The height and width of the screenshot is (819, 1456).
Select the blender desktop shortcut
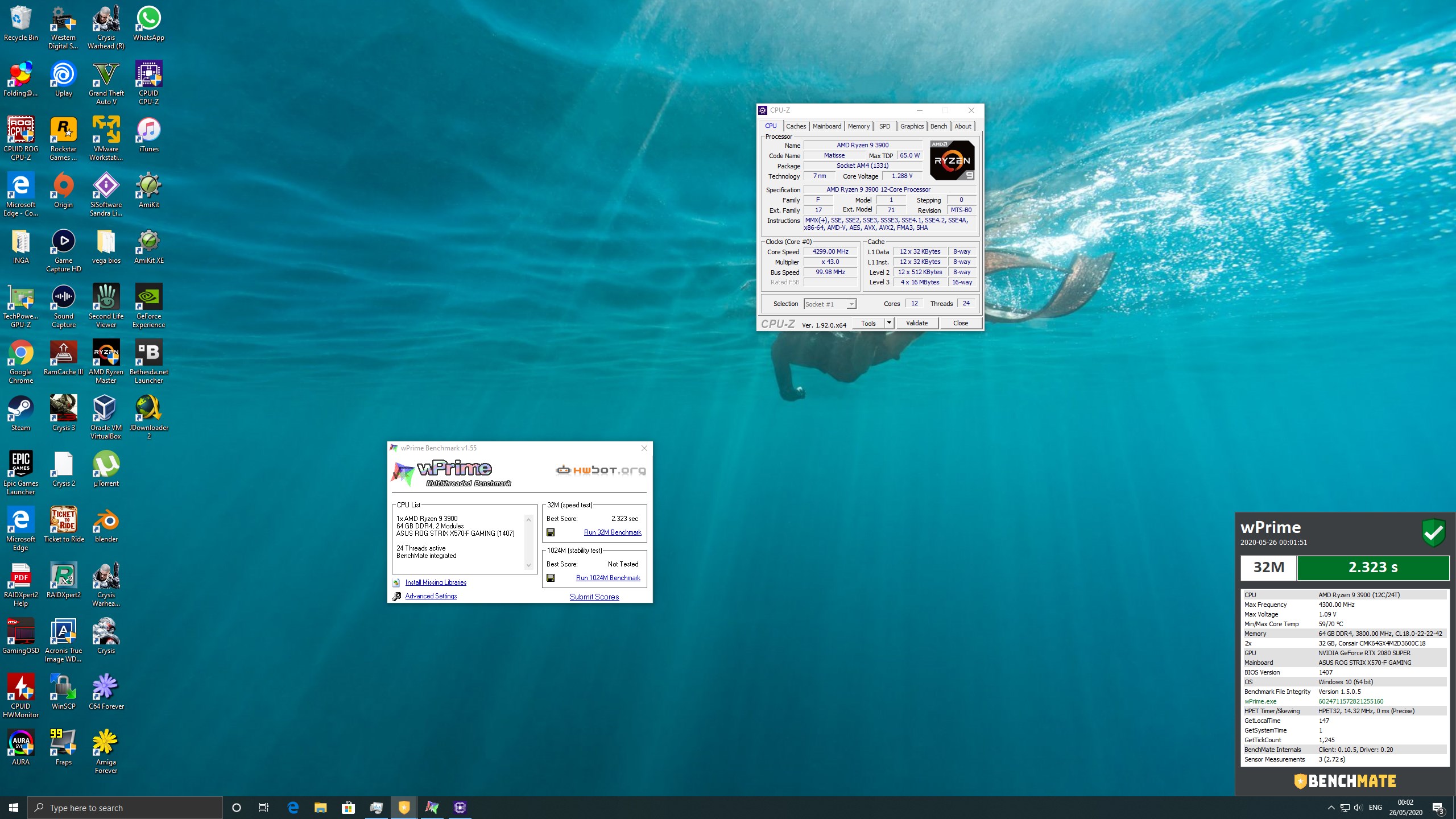coord(106,525)
